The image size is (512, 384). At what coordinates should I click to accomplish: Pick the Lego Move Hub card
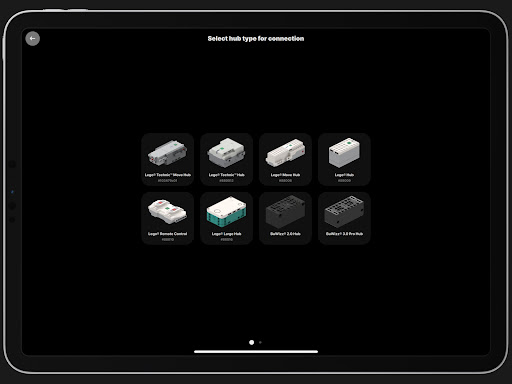pos(285,159)
